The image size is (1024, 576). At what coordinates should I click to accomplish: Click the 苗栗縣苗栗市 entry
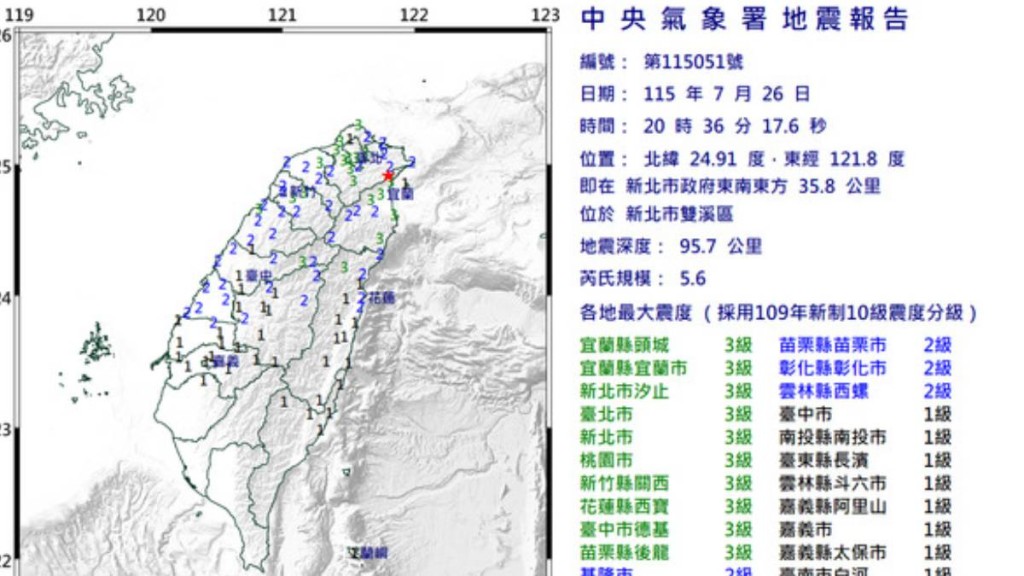coord(865,345)
